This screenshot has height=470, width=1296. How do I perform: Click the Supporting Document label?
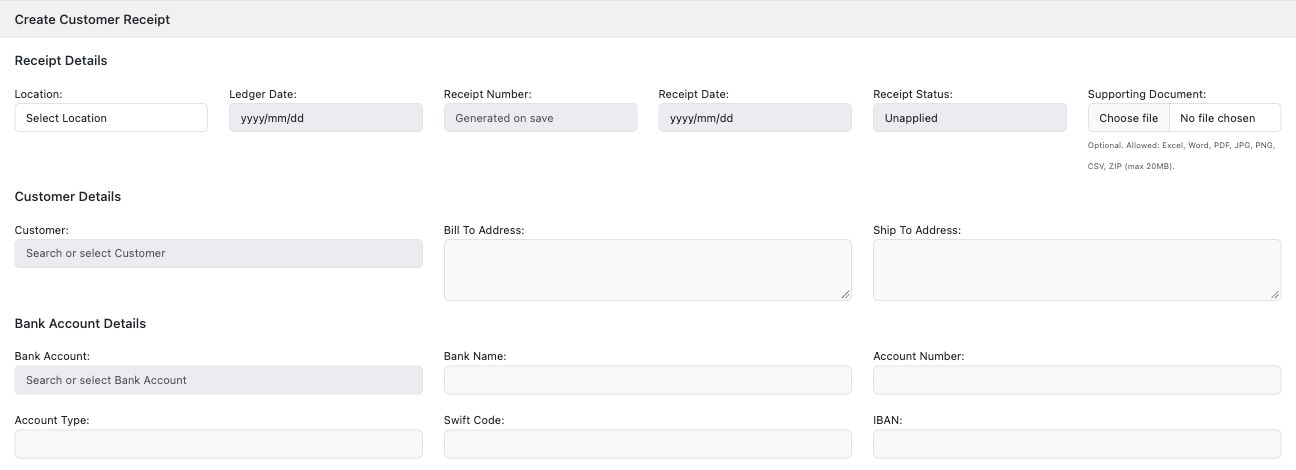tap(1147, 94)
